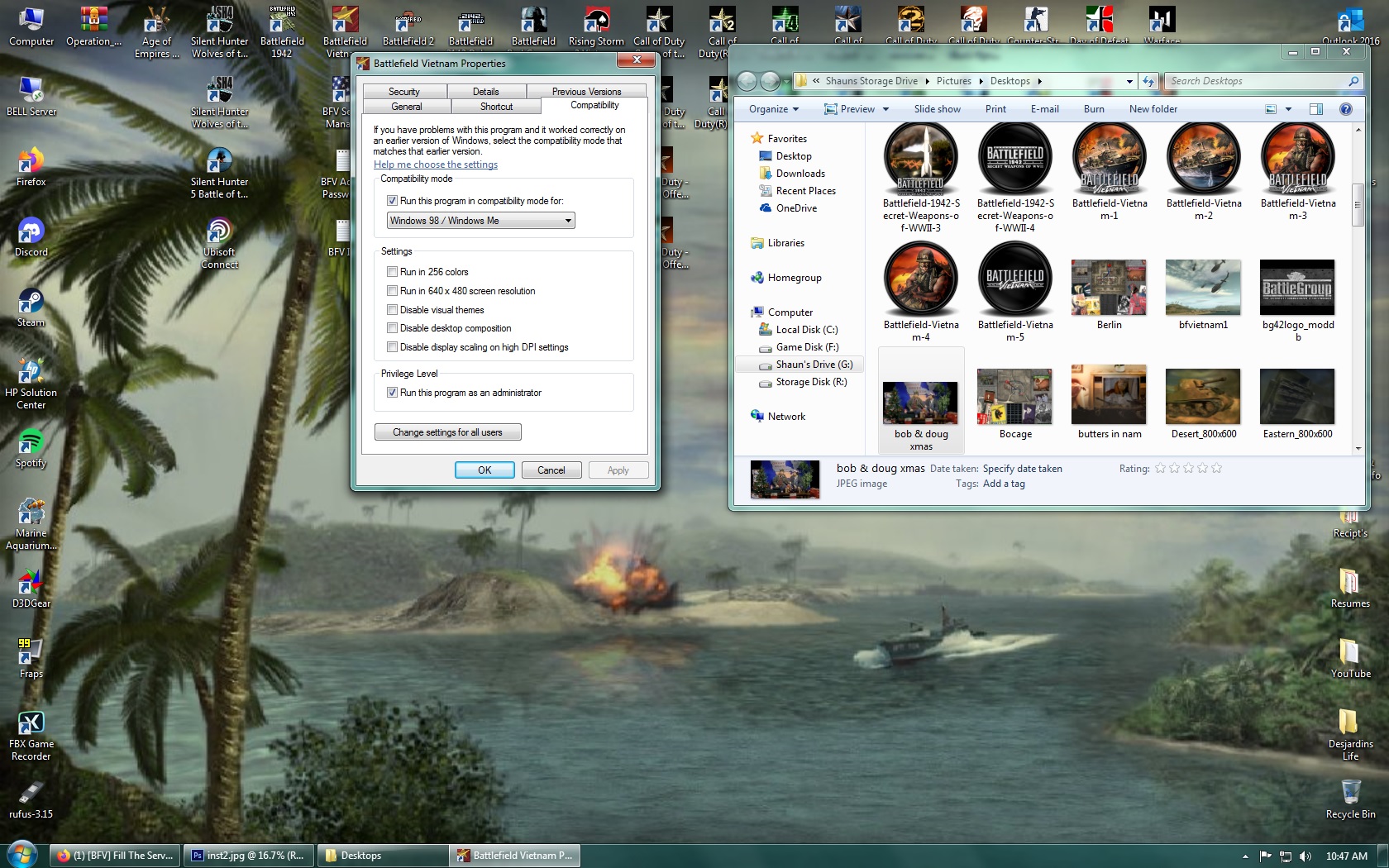Open address bar history dropdown
This screenshot has height=868, width=1389.
coord(1129,81)
